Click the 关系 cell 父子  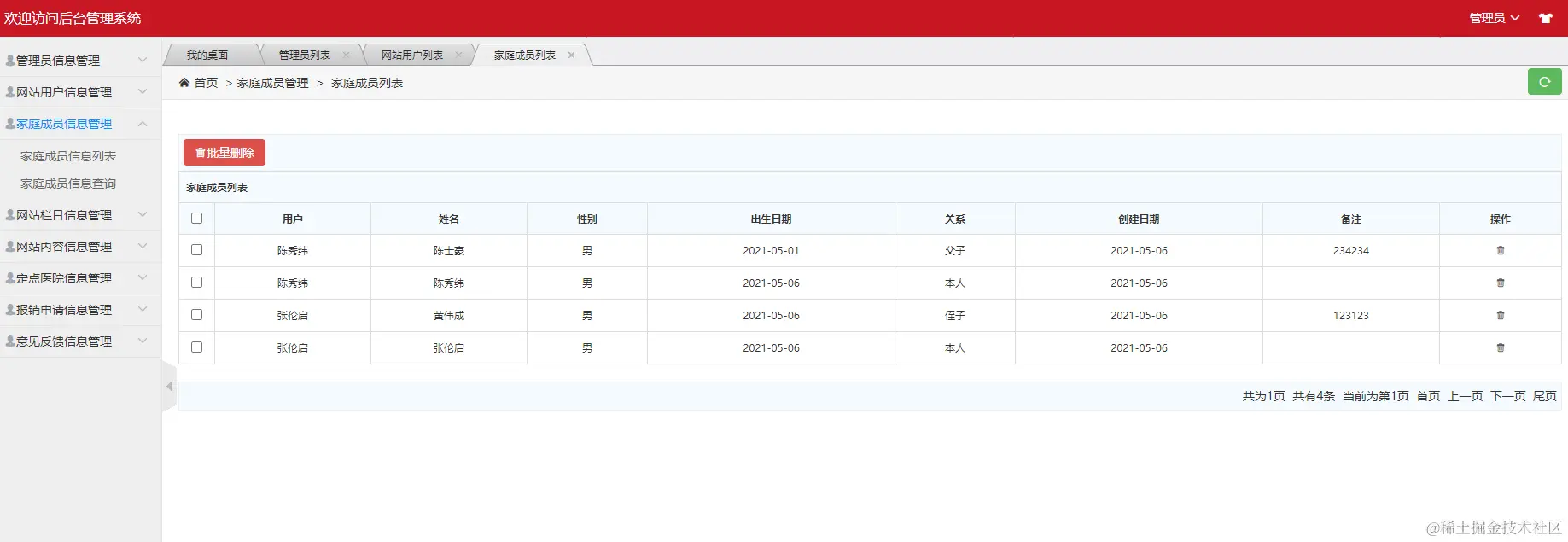tap(955, 251)
